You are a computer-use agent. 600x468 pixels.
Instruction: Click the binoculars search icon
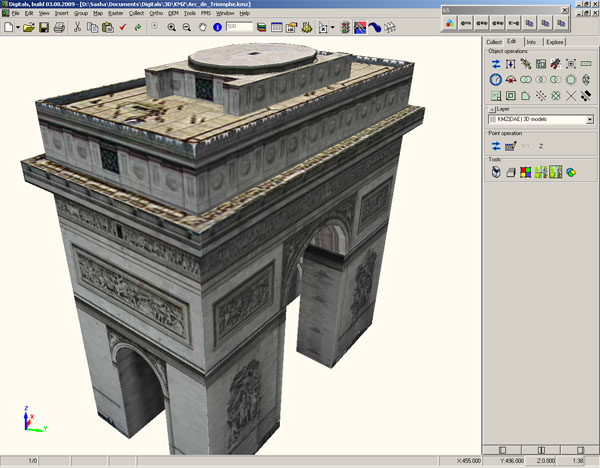point(307,28)
